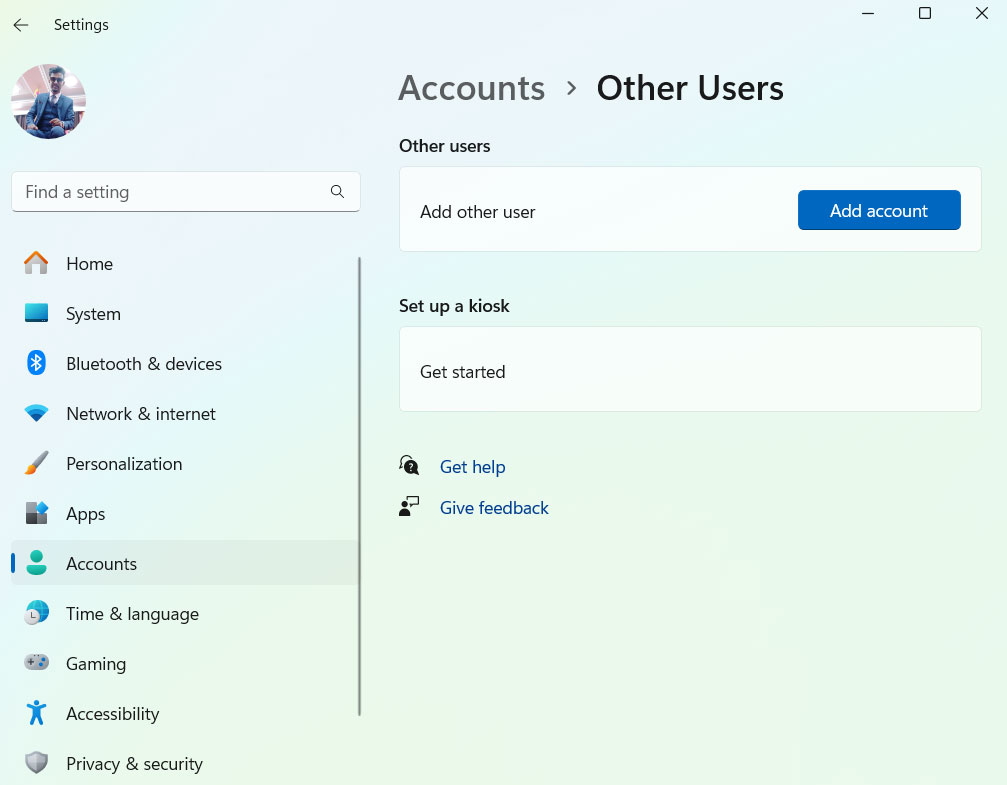Click the Other Users page title

coord(690,88)
